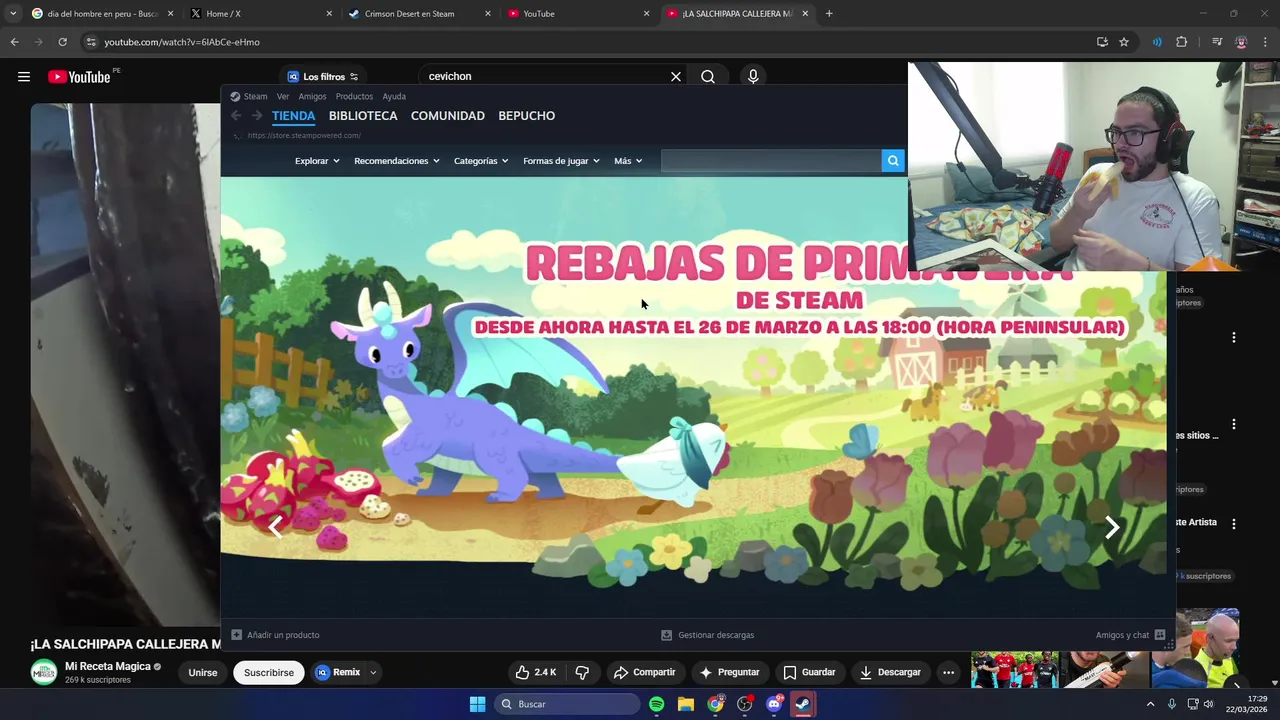The width and height of the screenshot is (1280, 720).
Task: Open the Ver menu in Steam
Action: [x=283, y=97]
